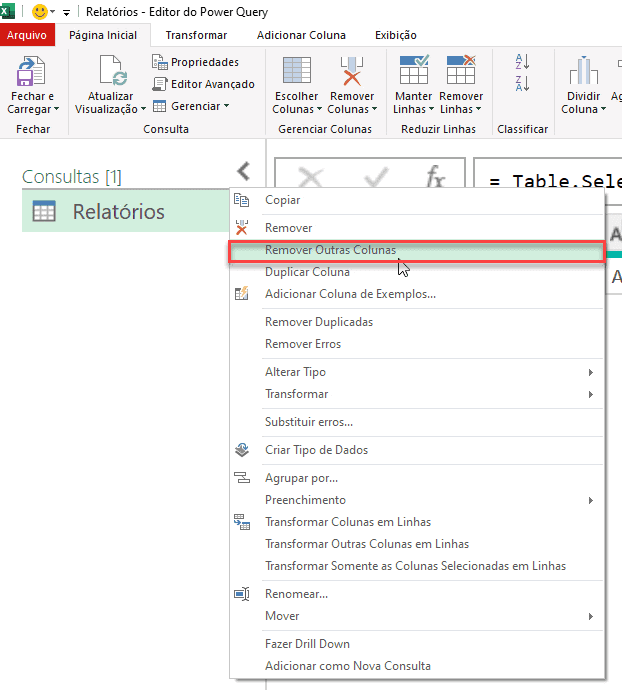
Task: Expand the Manter Linhas dropdown arrow
Action: tap(431, 109)
